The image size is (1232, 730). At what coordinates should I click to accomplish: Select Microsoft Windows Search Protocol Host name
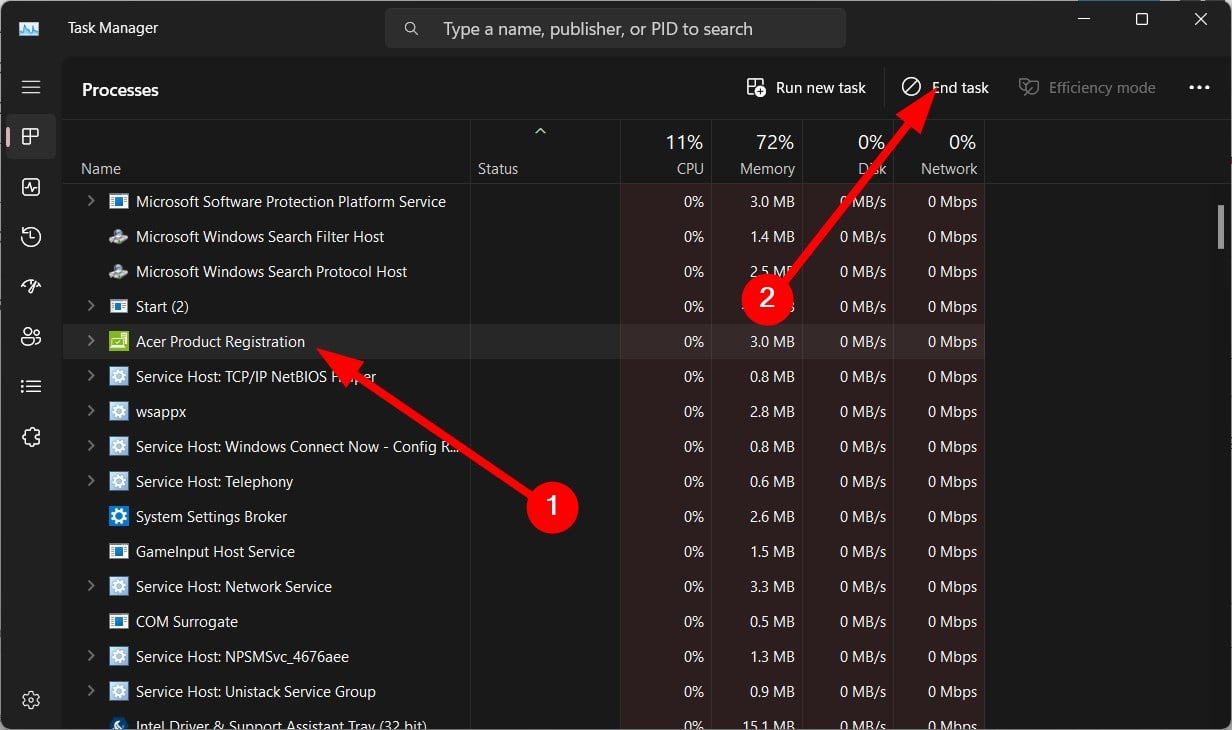[272, 272]
